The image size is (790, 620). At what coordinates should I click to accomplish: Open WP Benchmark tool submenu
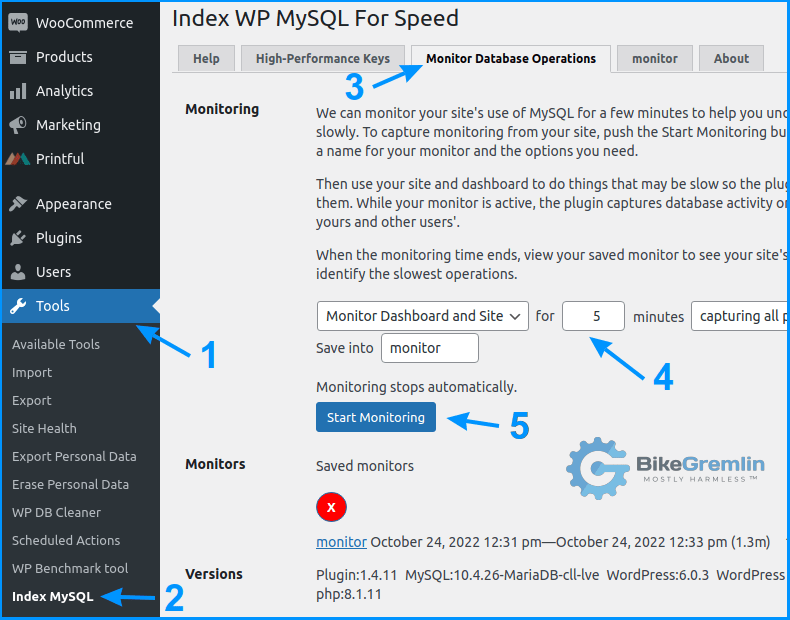[70, 568]
